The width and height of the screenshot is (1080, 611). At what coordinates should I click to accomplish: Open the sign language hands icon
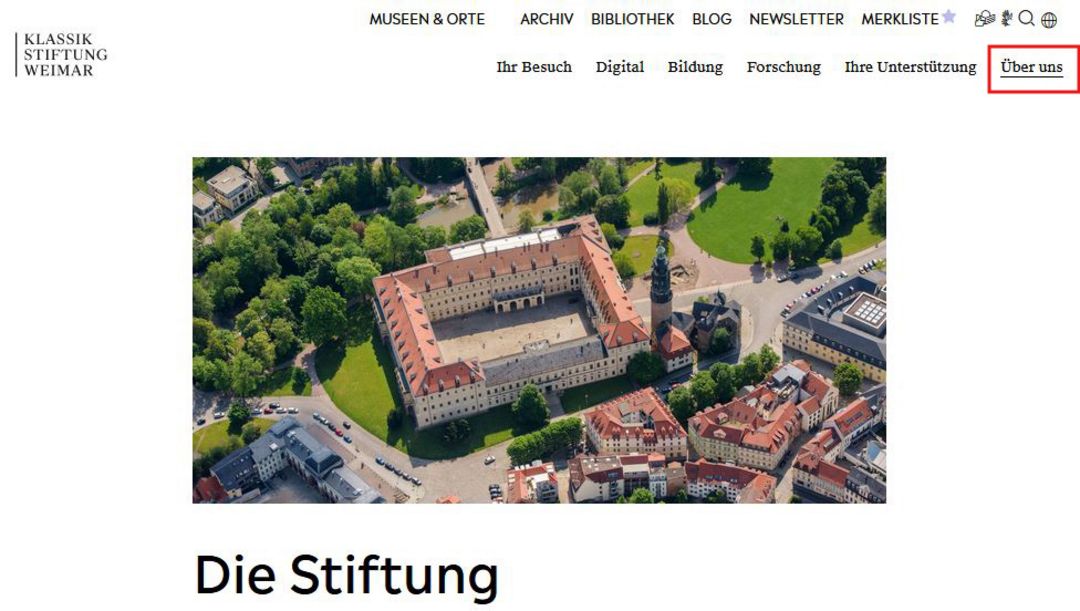click(x=1006, y=19)
